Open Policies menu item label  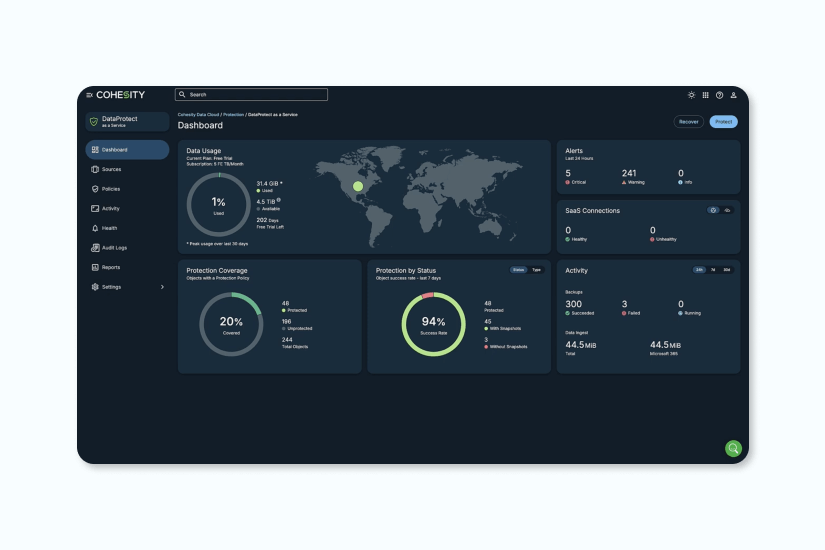(111, 189)
